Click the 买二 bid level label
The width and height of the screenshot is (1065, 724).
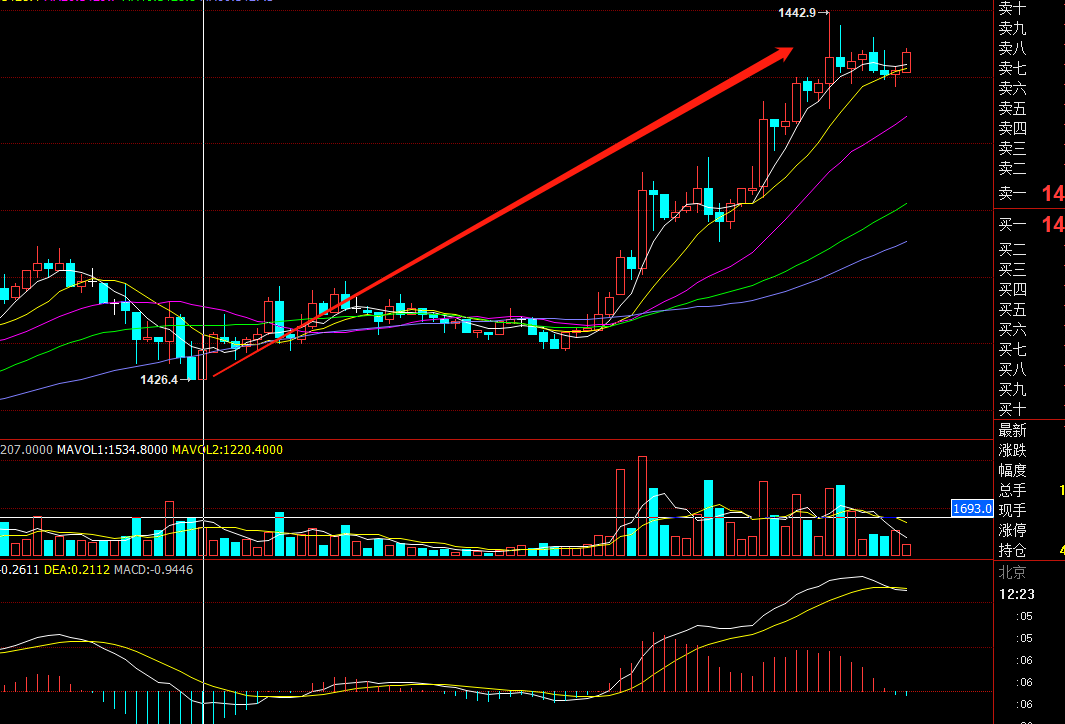tap(1013, 250)
